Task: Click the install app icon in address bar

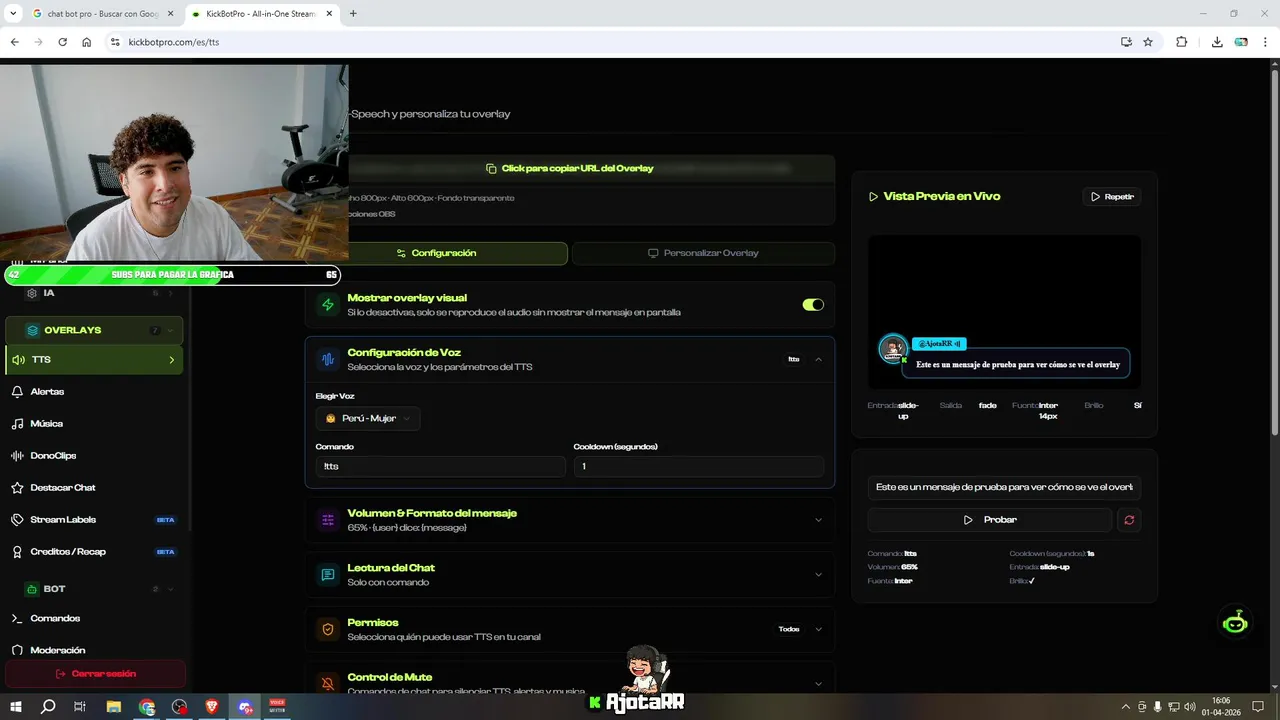Action: (x=1126, y=42)
